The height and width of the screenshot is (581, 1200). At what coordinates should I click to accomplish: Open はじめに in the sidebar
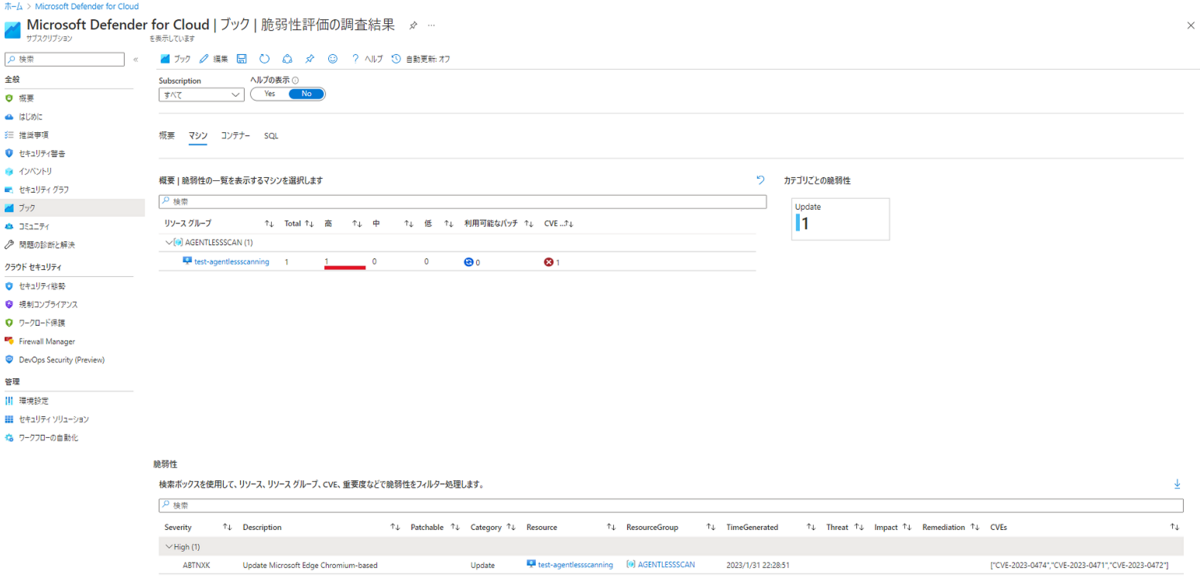31,116
